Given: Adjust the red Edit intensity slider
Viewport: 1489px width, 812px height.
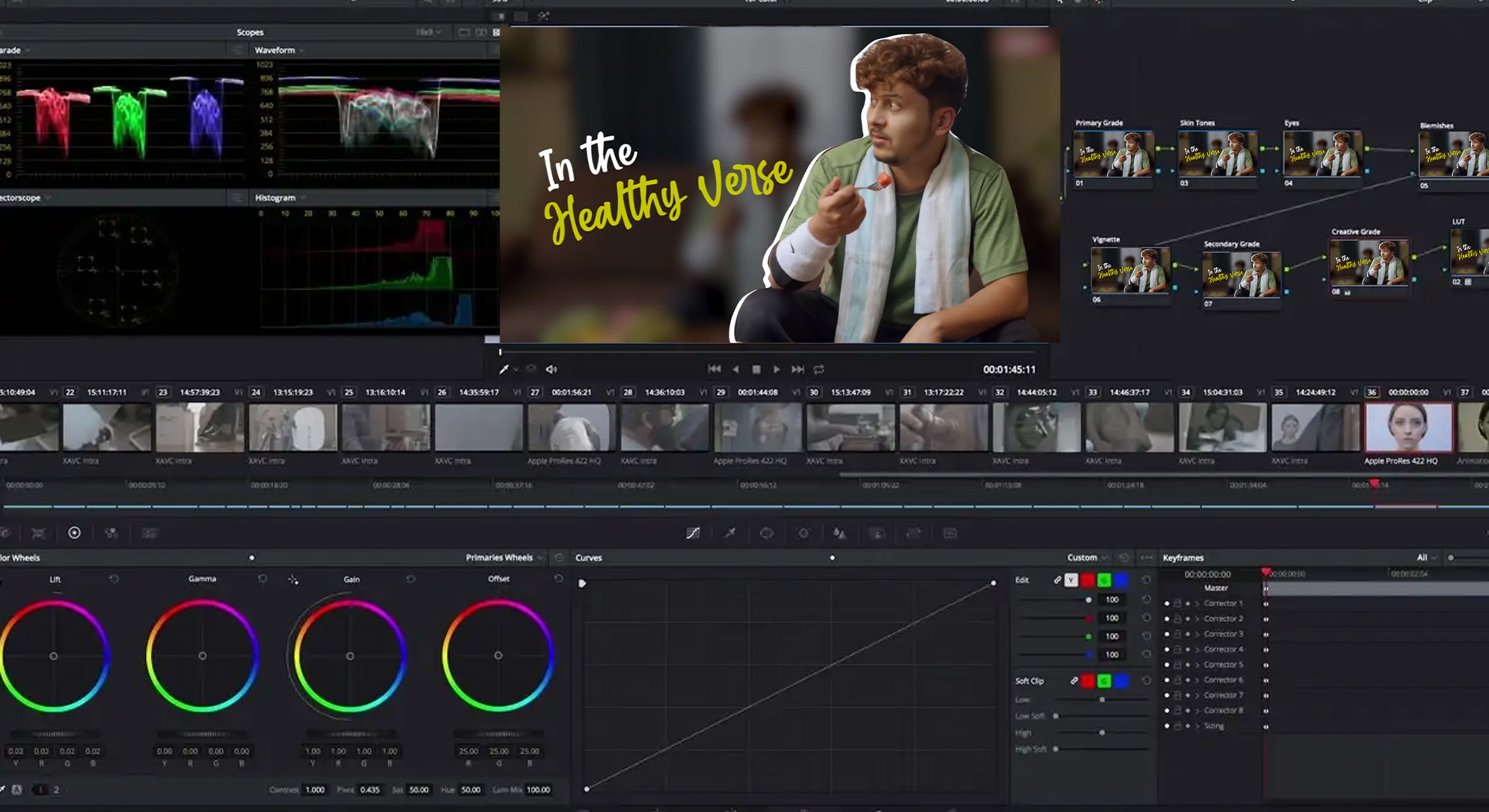Looking at the screenshot, I should [x=1089, y=618].
